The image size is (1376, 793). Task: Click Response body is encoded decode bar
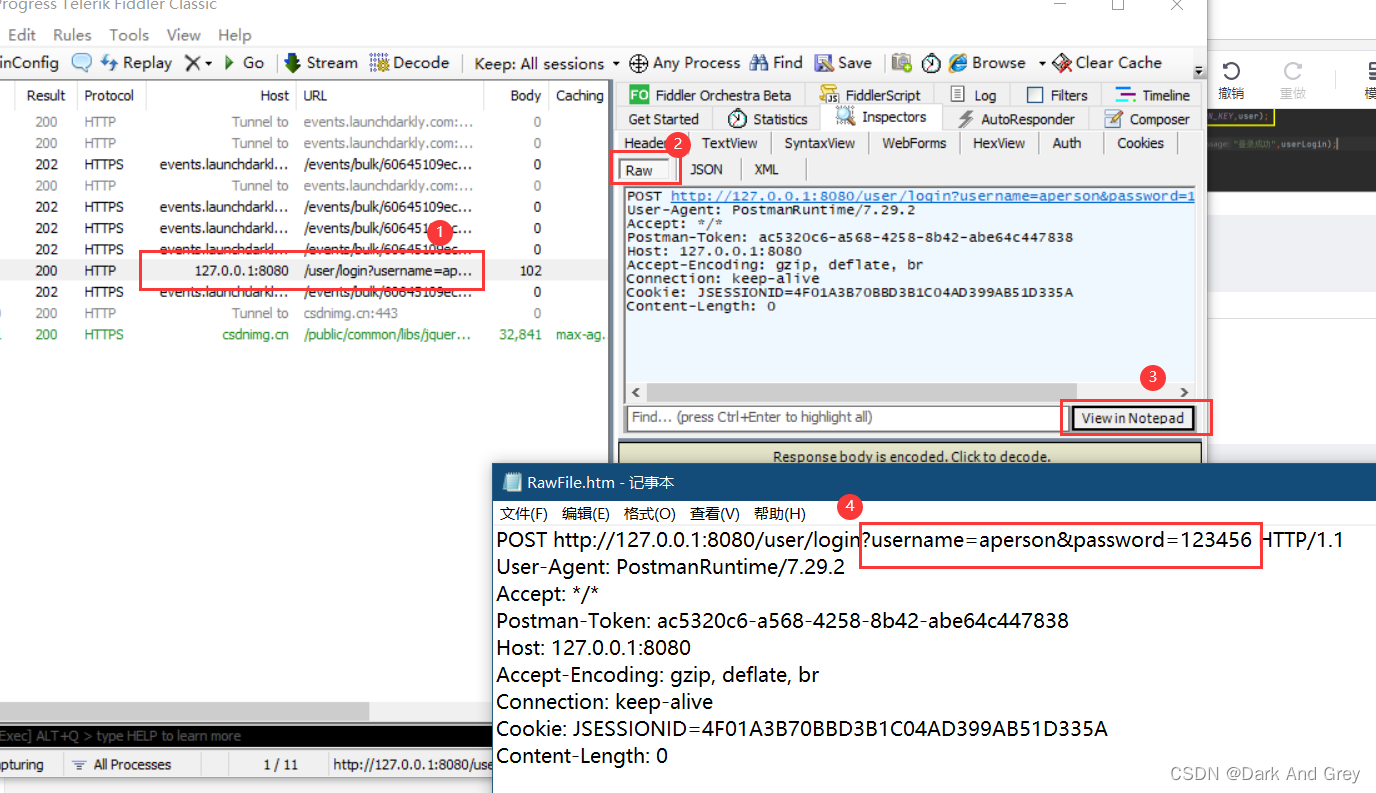(911, 456)
